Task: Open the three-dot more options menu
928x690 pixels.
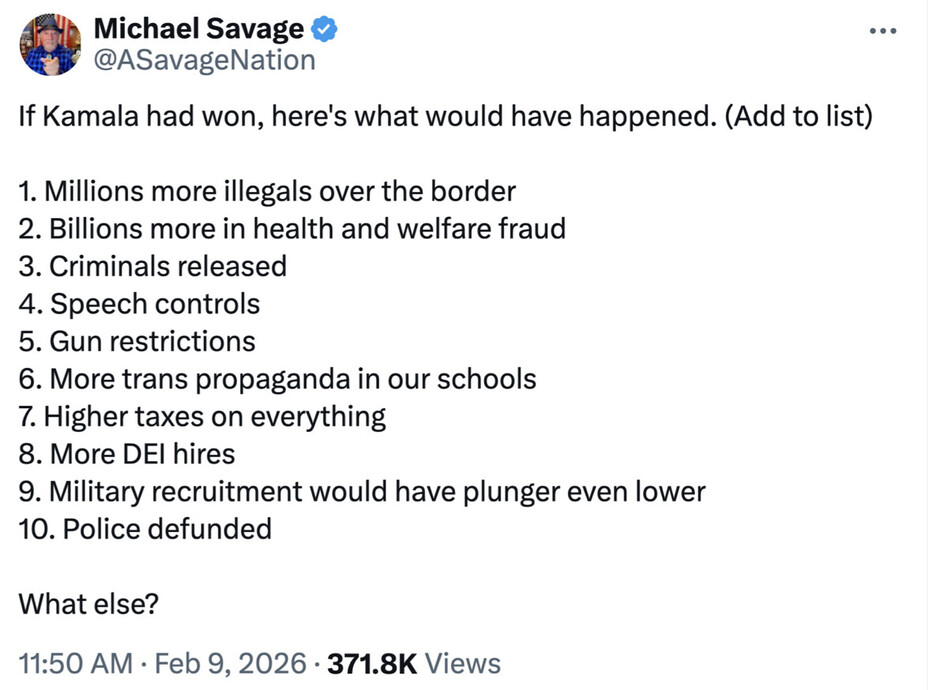Action: click(883, 30)
